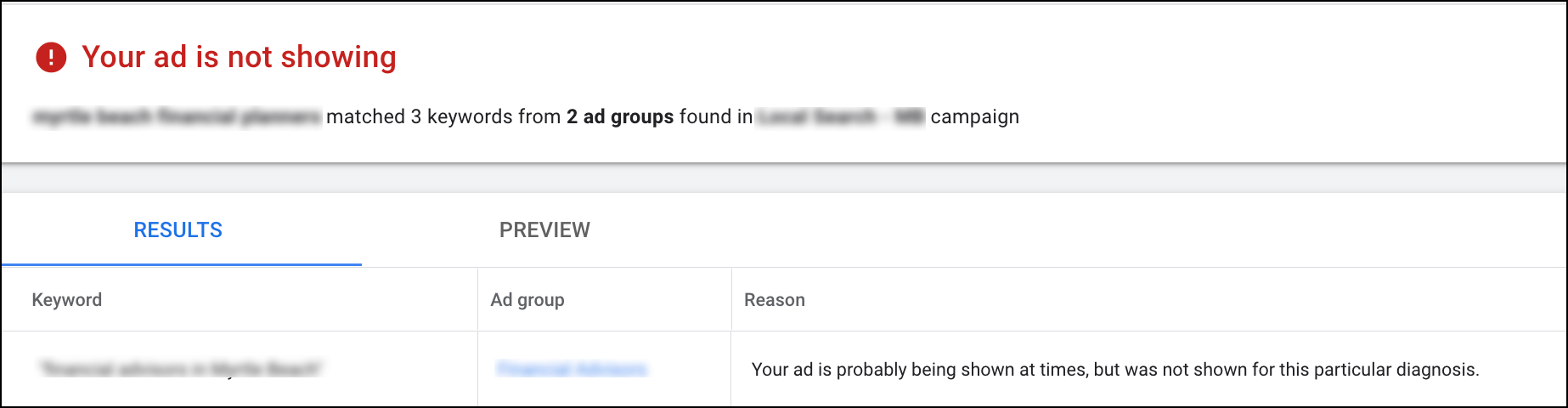Click the blue underline beneath RESULTS tab
The image size is (1568, 408).
tap(182, 264)
